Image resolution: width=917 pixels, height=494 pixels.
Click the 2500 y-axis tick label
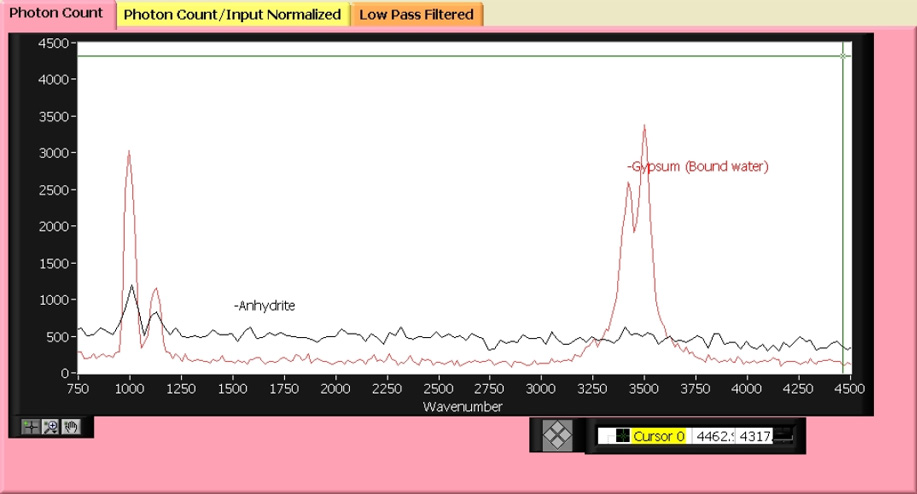tap(53, 190)
